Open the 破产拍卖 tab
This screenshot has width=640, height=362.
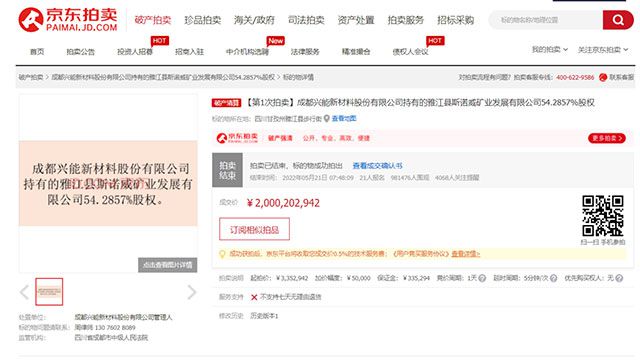click(153, 20)
